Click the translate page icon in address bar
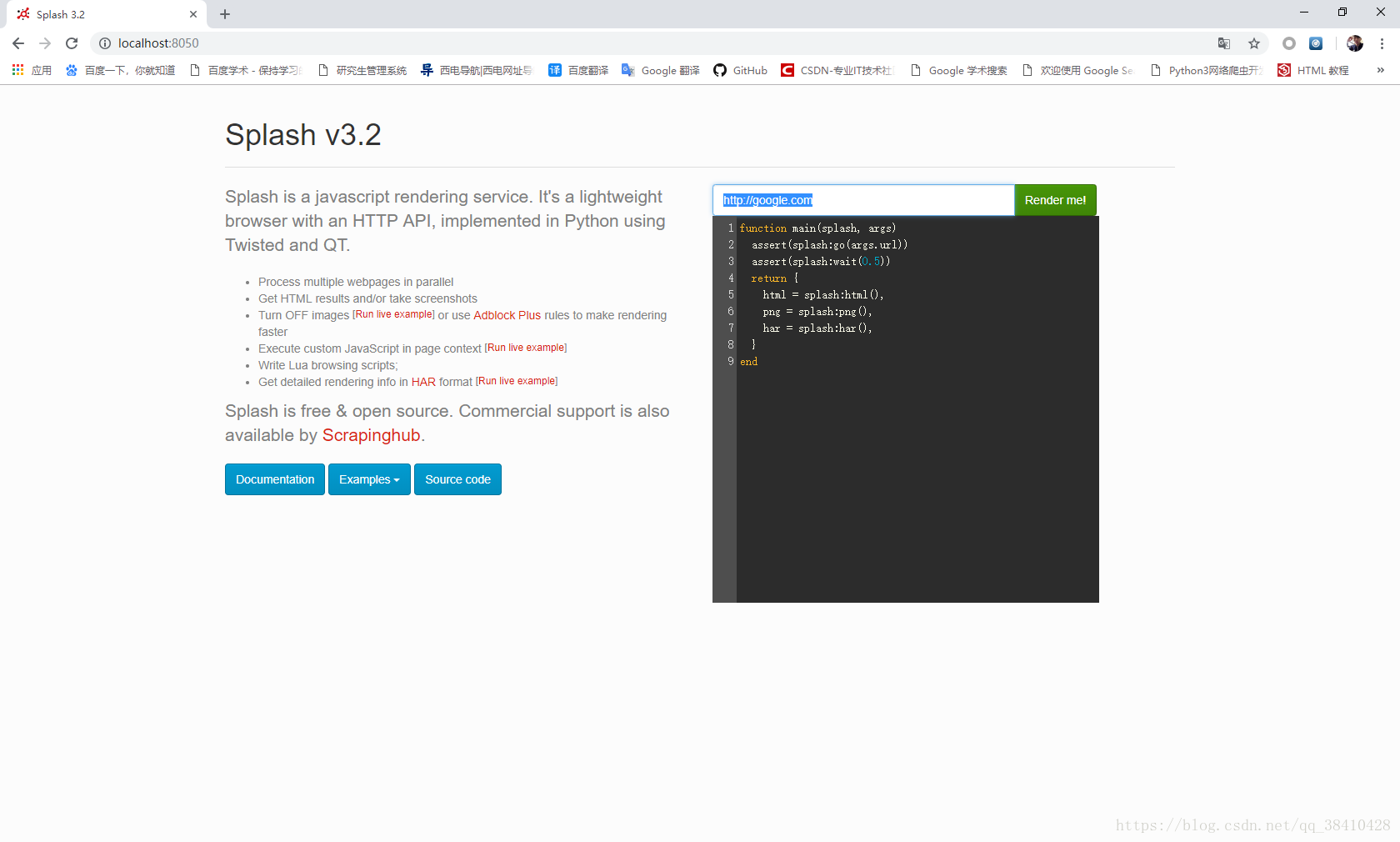1400x842 pixels. pyautogui.click(x=1224, y=43)
